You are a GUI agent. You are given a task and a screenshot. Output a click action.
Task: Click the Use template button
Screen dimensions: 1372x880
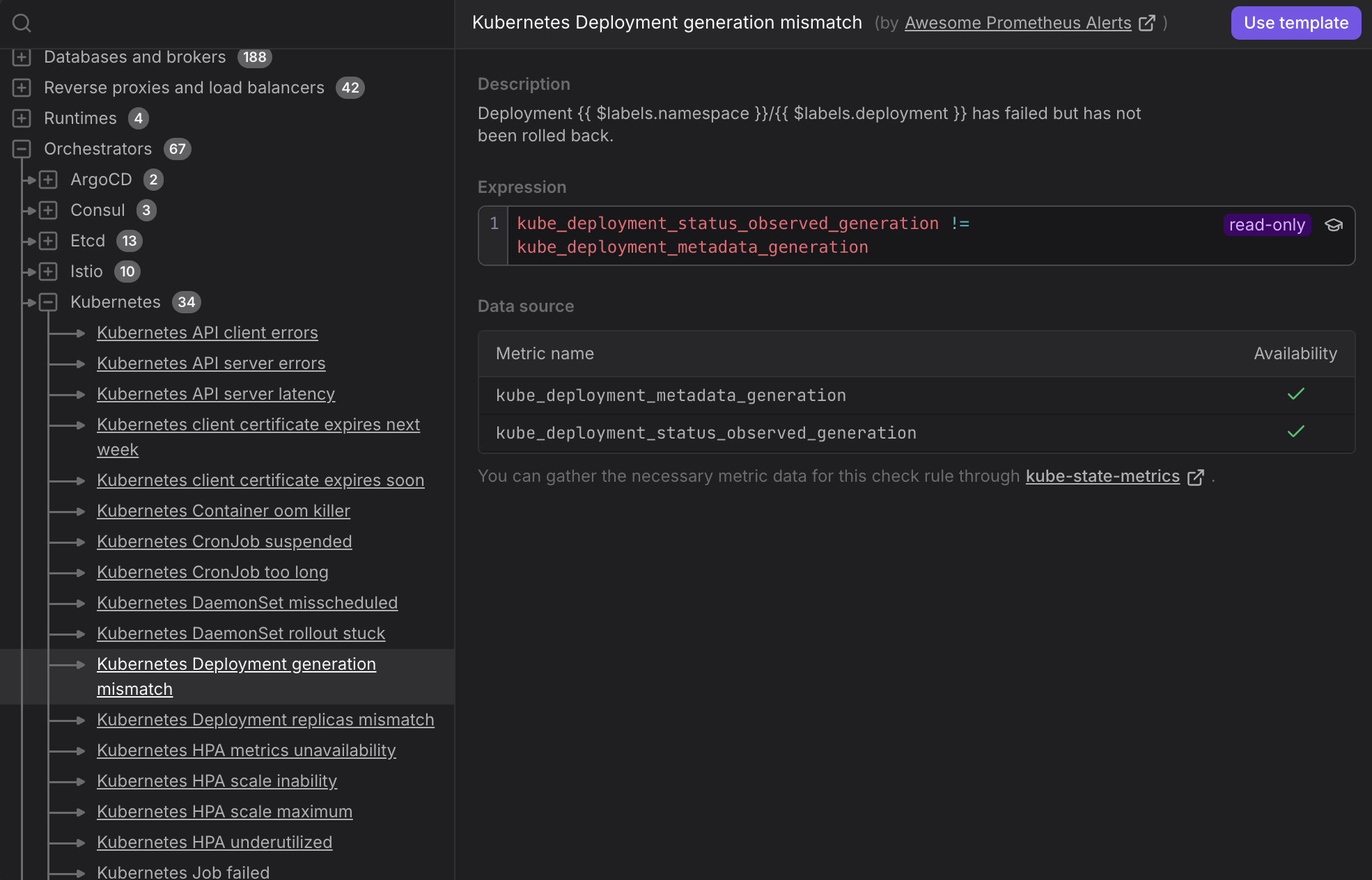point(1295,23)
